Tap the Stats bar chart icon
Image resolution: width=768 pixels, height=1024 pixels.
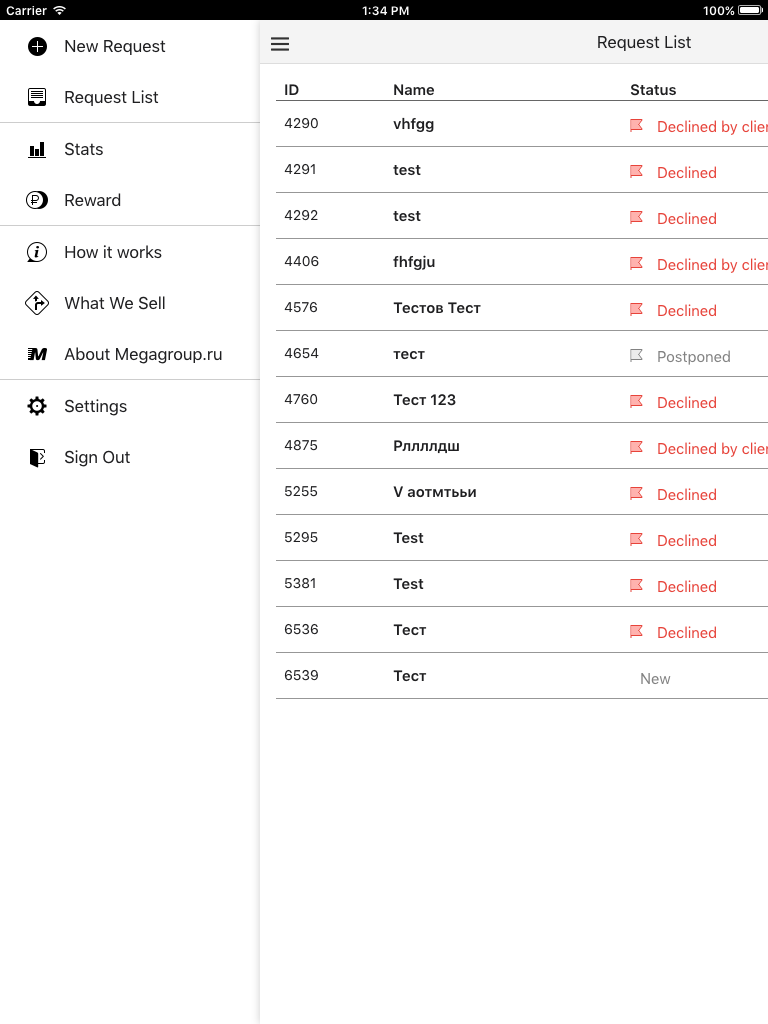[x=37, y=150]
